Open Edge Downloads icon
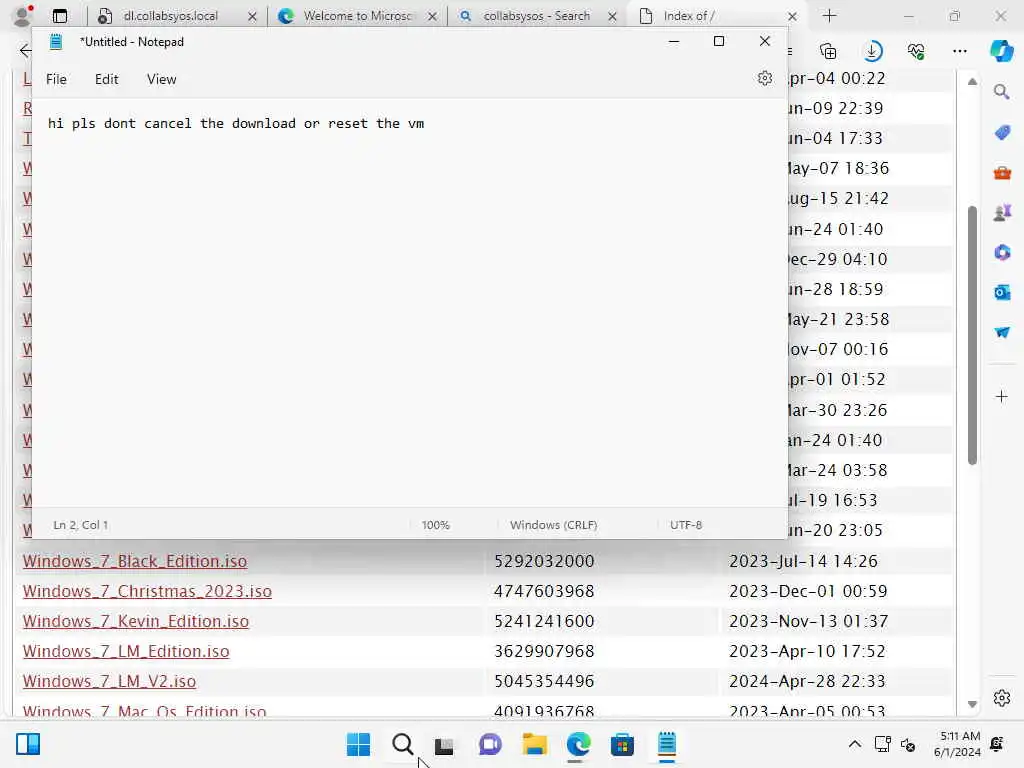Viewport: 1024px width, 768px height. [872, 51]
